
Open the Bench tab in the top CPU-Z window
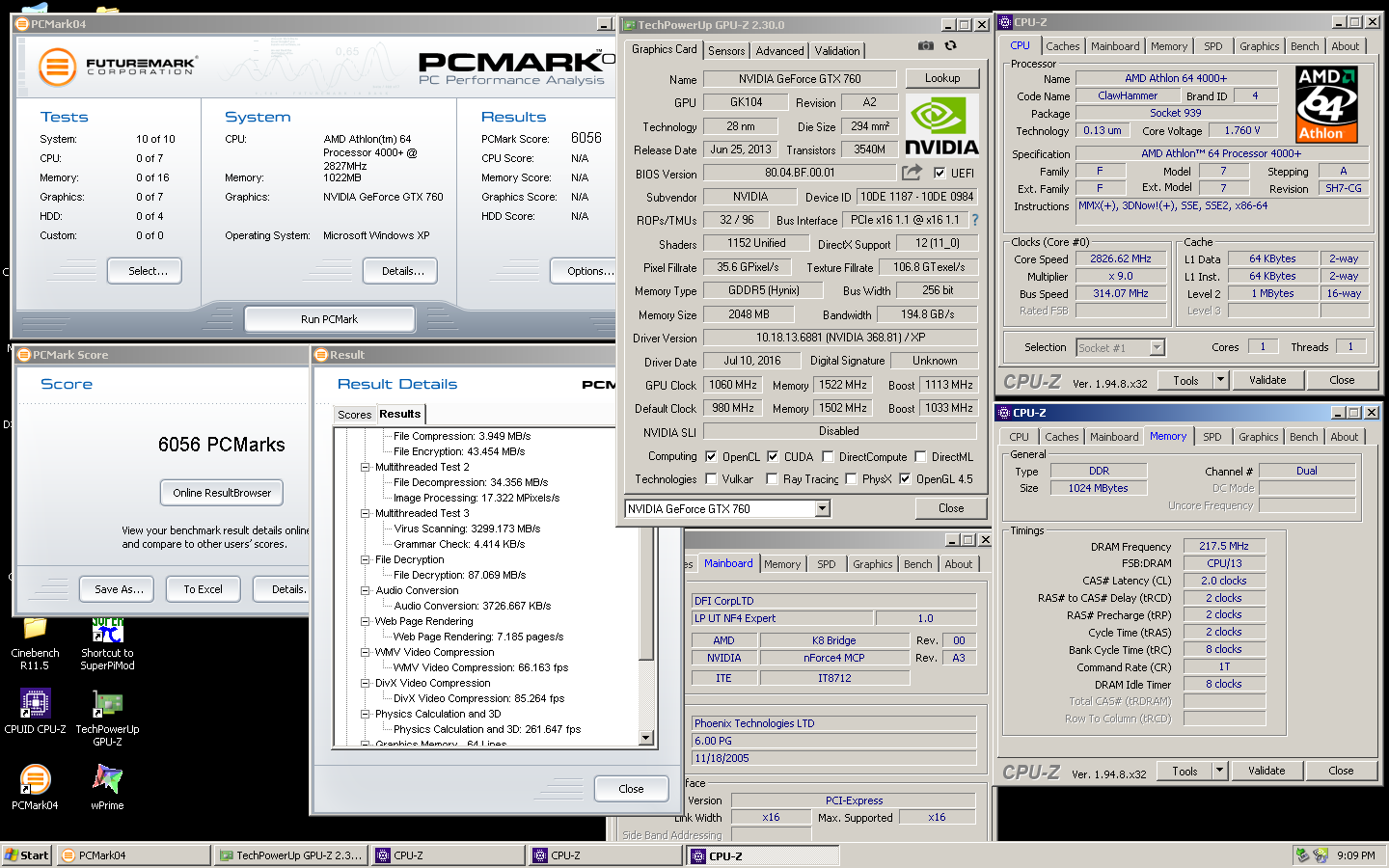(1304, 46)
